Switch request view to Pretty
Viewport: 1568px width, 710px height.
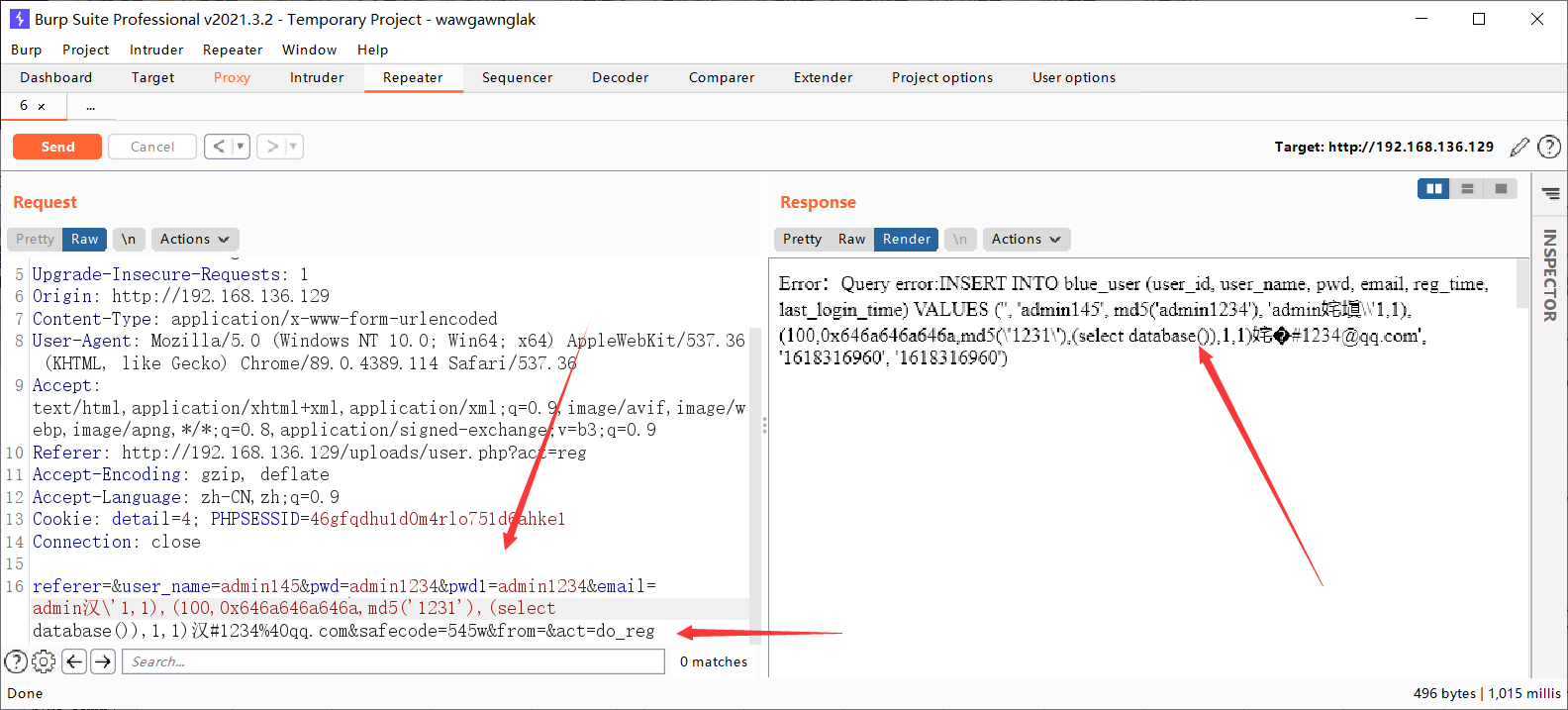coord(35,239)
